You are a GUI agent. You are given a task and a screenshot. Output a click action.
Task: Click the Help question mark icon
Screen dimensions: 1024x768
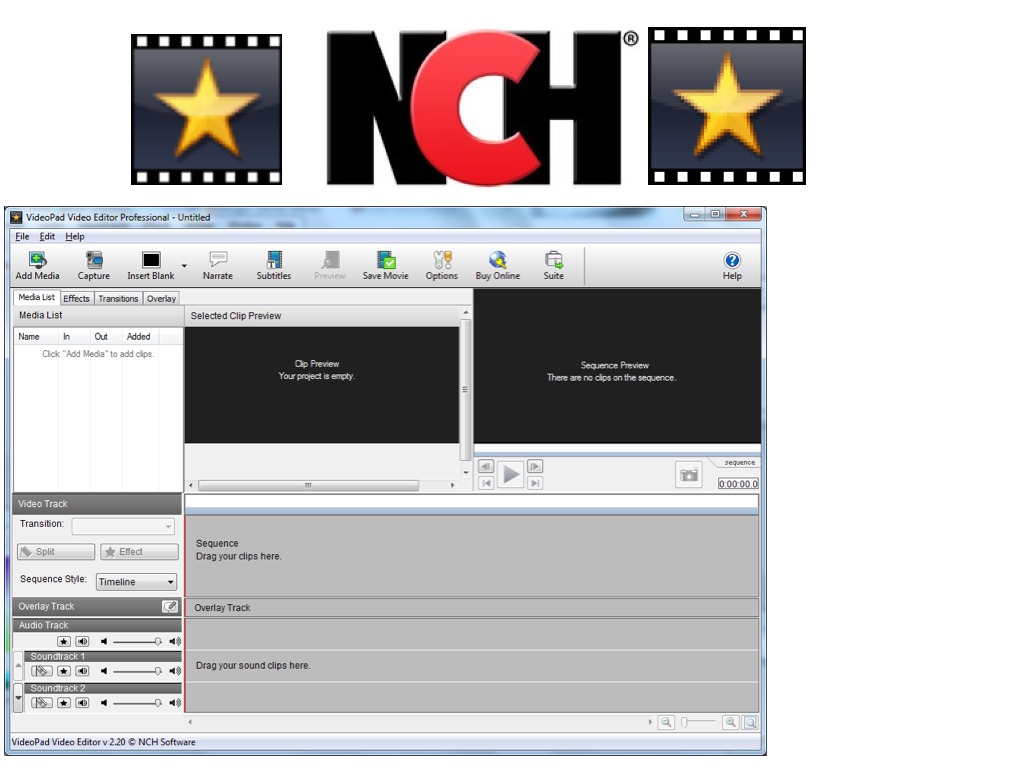click(732, 261)
